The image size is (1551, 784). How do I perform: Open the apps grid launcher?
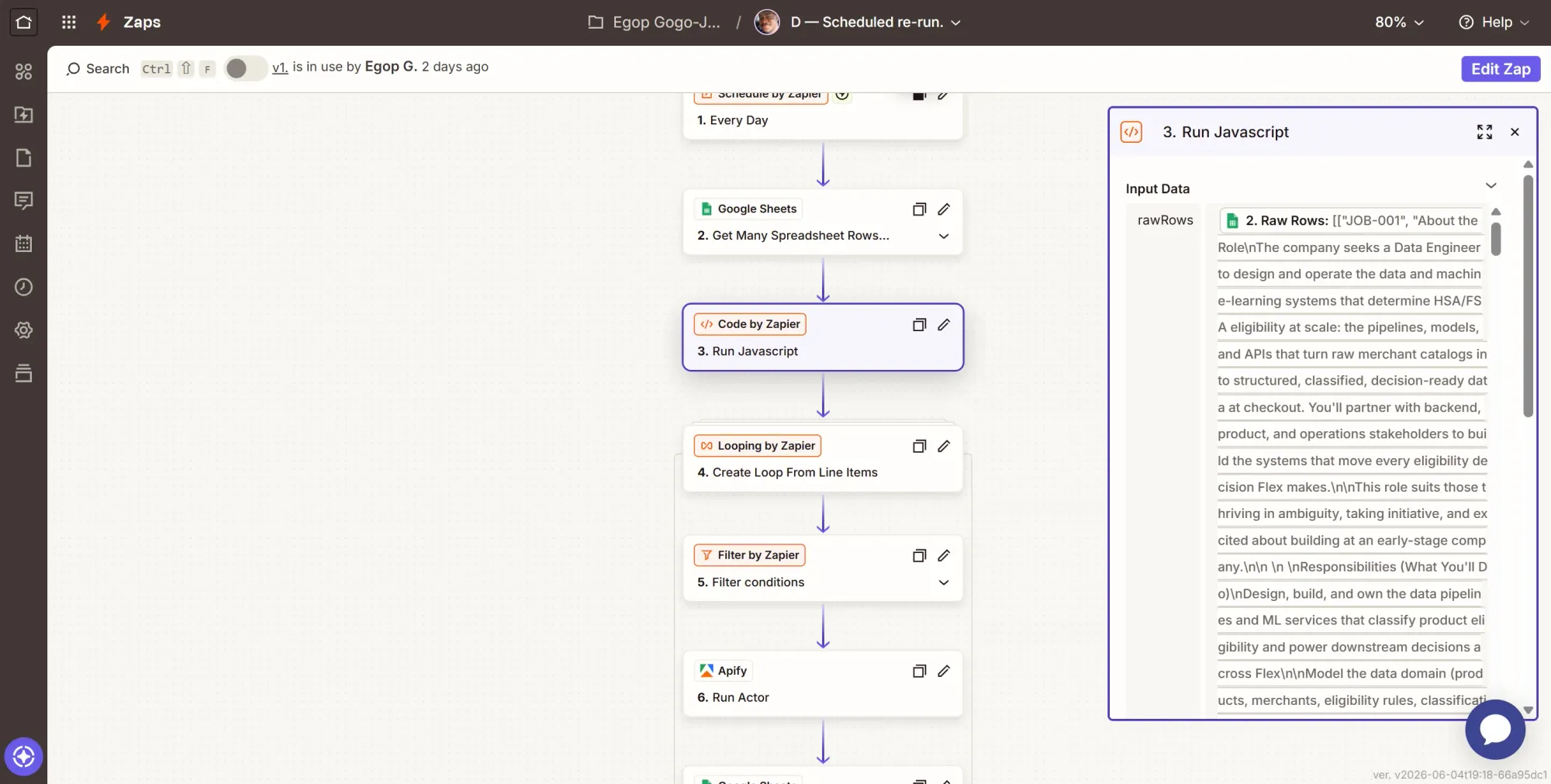[69, 22]
